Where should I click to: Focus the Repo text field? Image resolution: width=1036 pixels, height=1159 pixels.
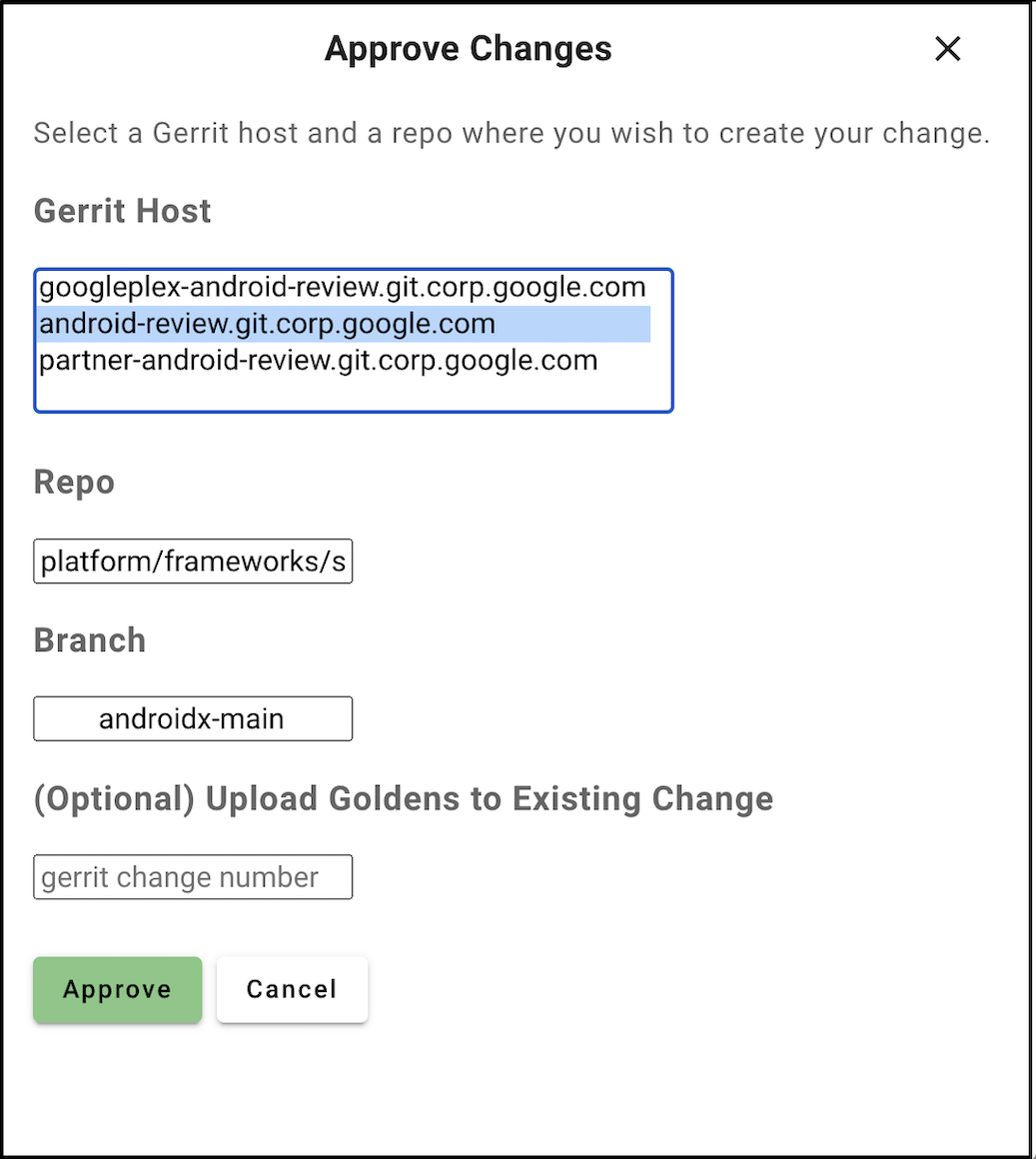[193, 562]
